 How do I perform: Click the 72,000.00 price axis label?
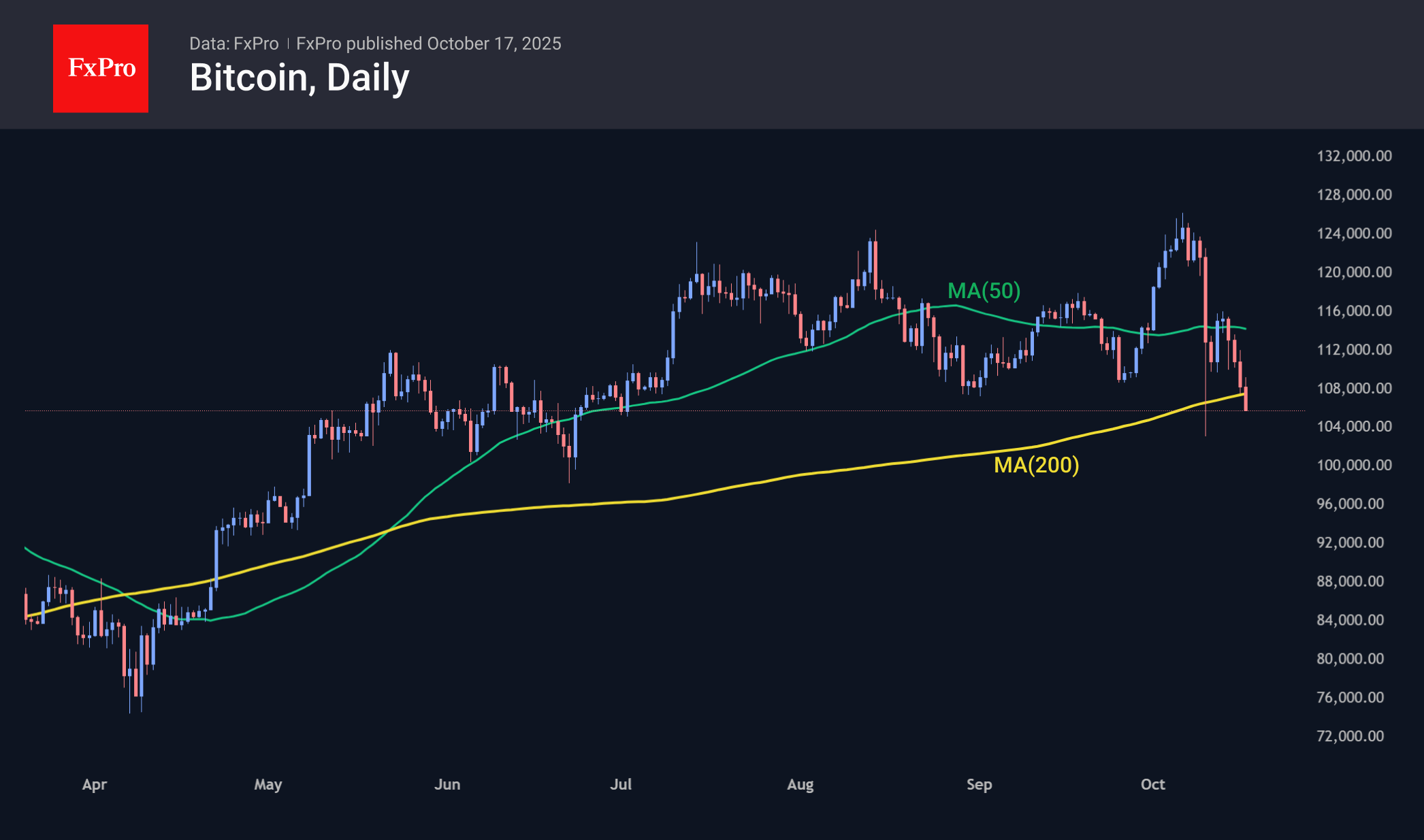[1350, 736]
